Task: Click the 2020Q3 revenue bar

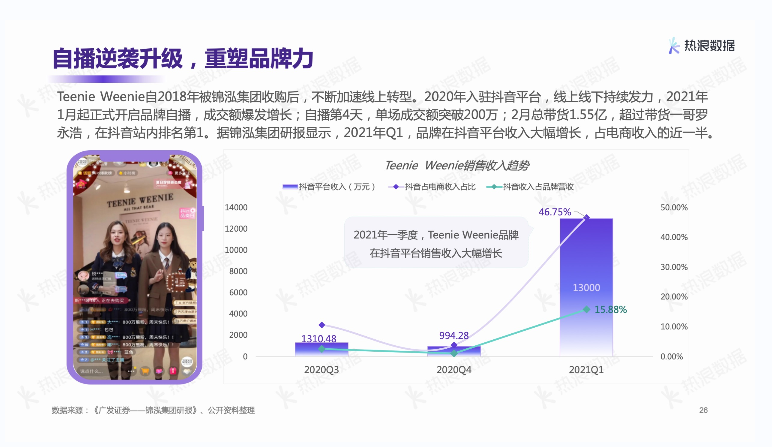Action: click(322, 349)
